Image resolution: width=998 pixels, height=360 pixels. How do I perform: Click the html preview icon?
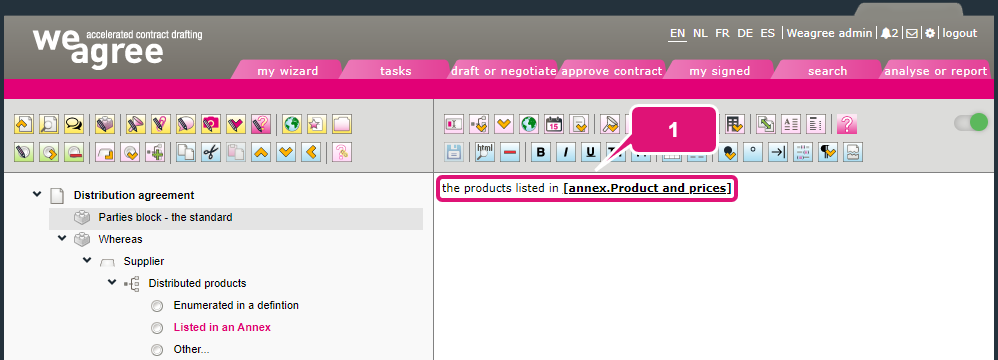485,151
